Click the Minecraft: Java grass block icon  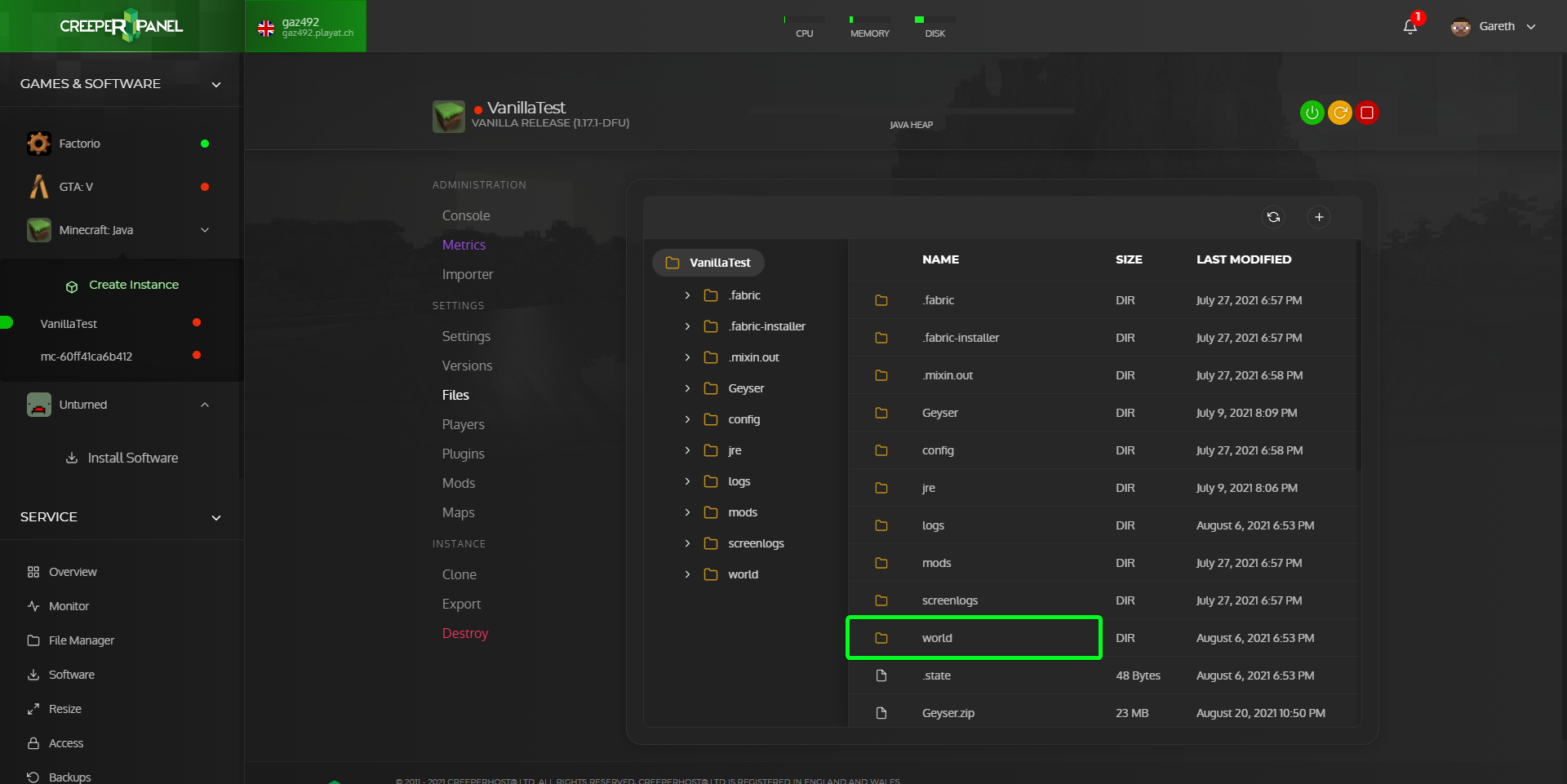pos(38,230)
